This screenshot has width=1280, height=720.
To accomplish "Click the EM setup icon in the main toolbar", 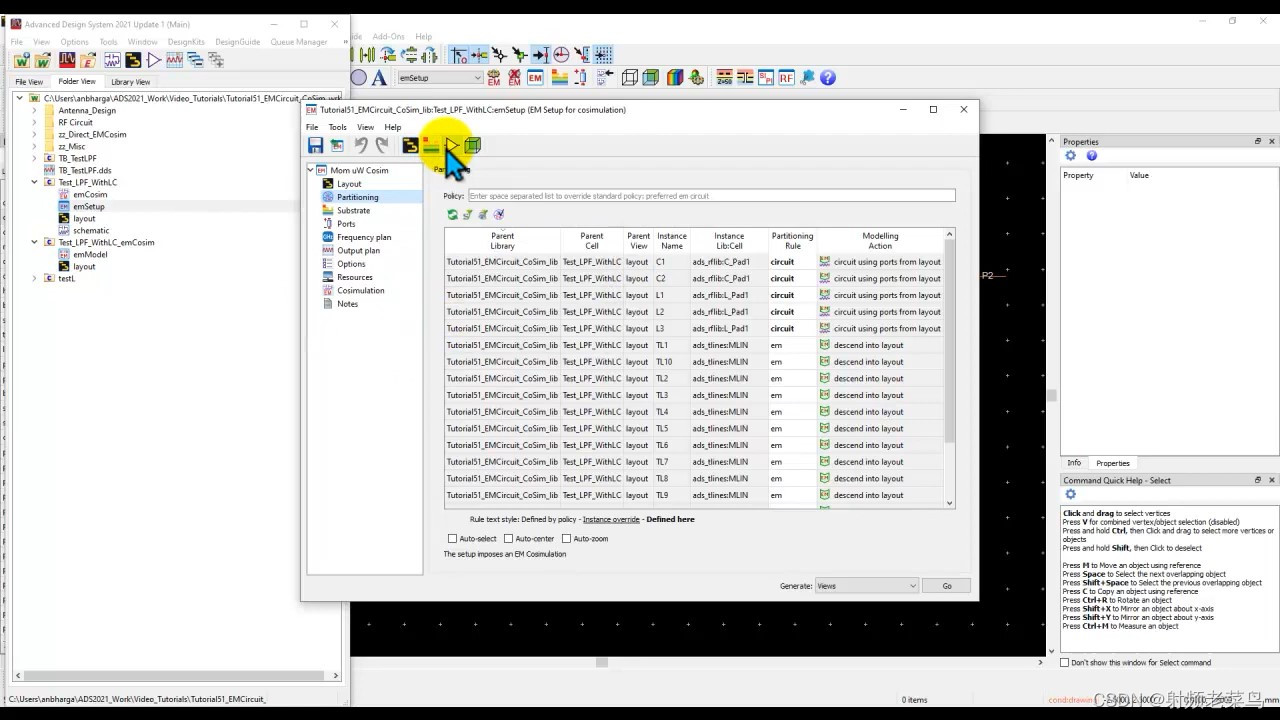I will [x=533, y=77].
